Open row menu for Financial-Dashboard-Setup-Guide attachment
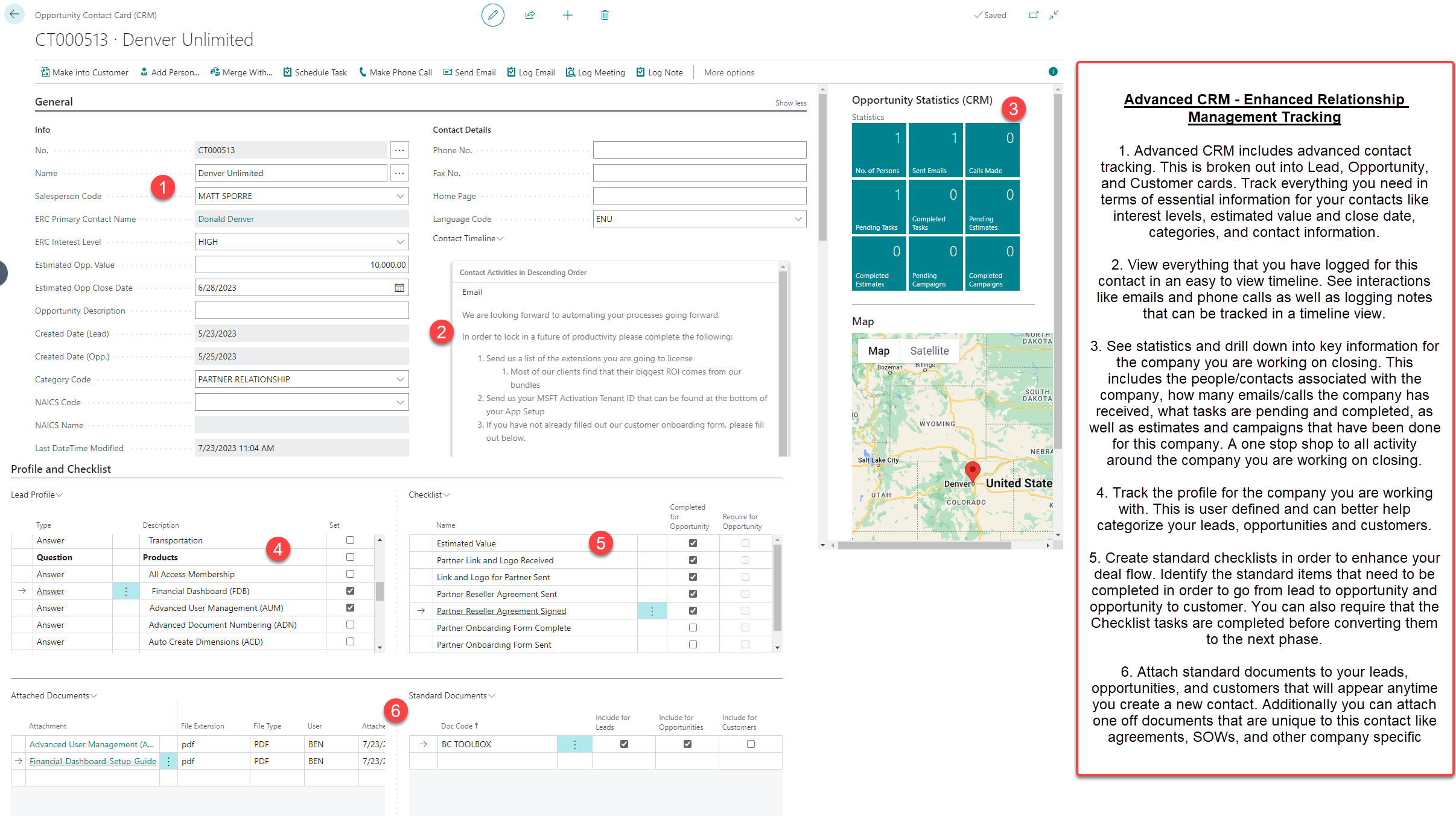Screen dimensions: 1456x816 click(168, 761)
